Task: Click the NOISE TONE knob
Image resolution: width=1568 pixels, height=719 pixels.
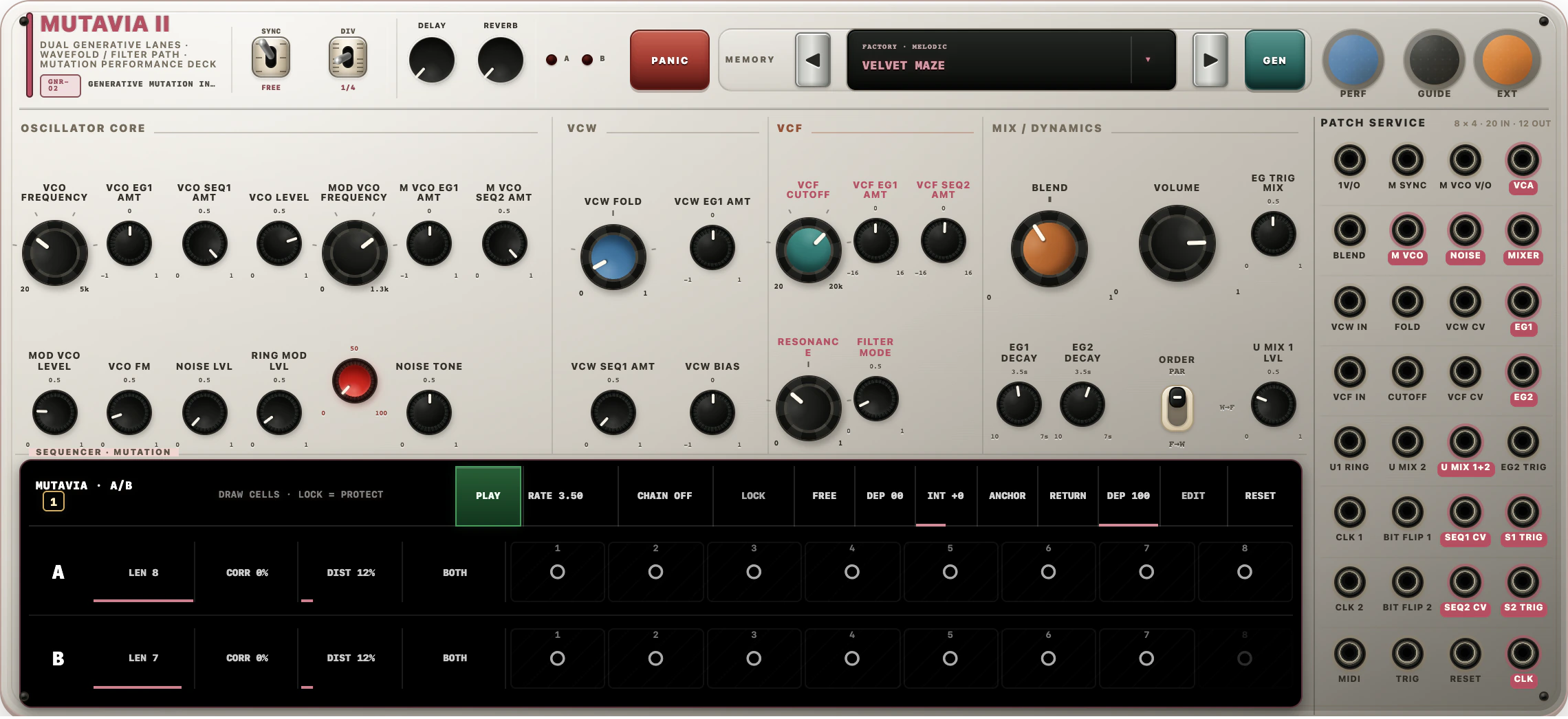Action: click(429, 412)
